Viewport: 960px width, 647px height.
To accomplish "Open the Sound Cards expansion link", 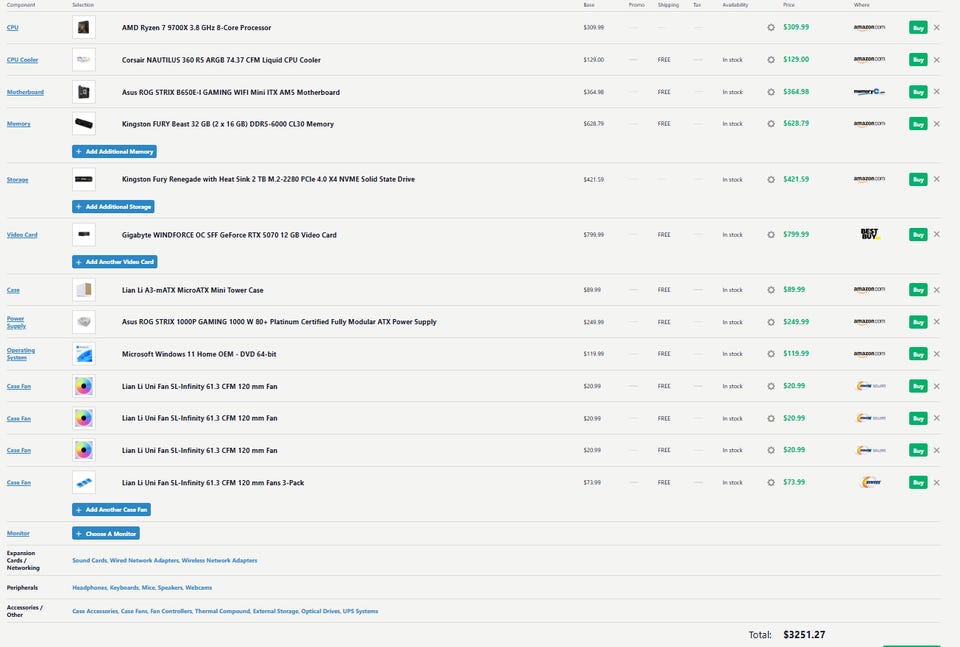I will click(89, 560).
